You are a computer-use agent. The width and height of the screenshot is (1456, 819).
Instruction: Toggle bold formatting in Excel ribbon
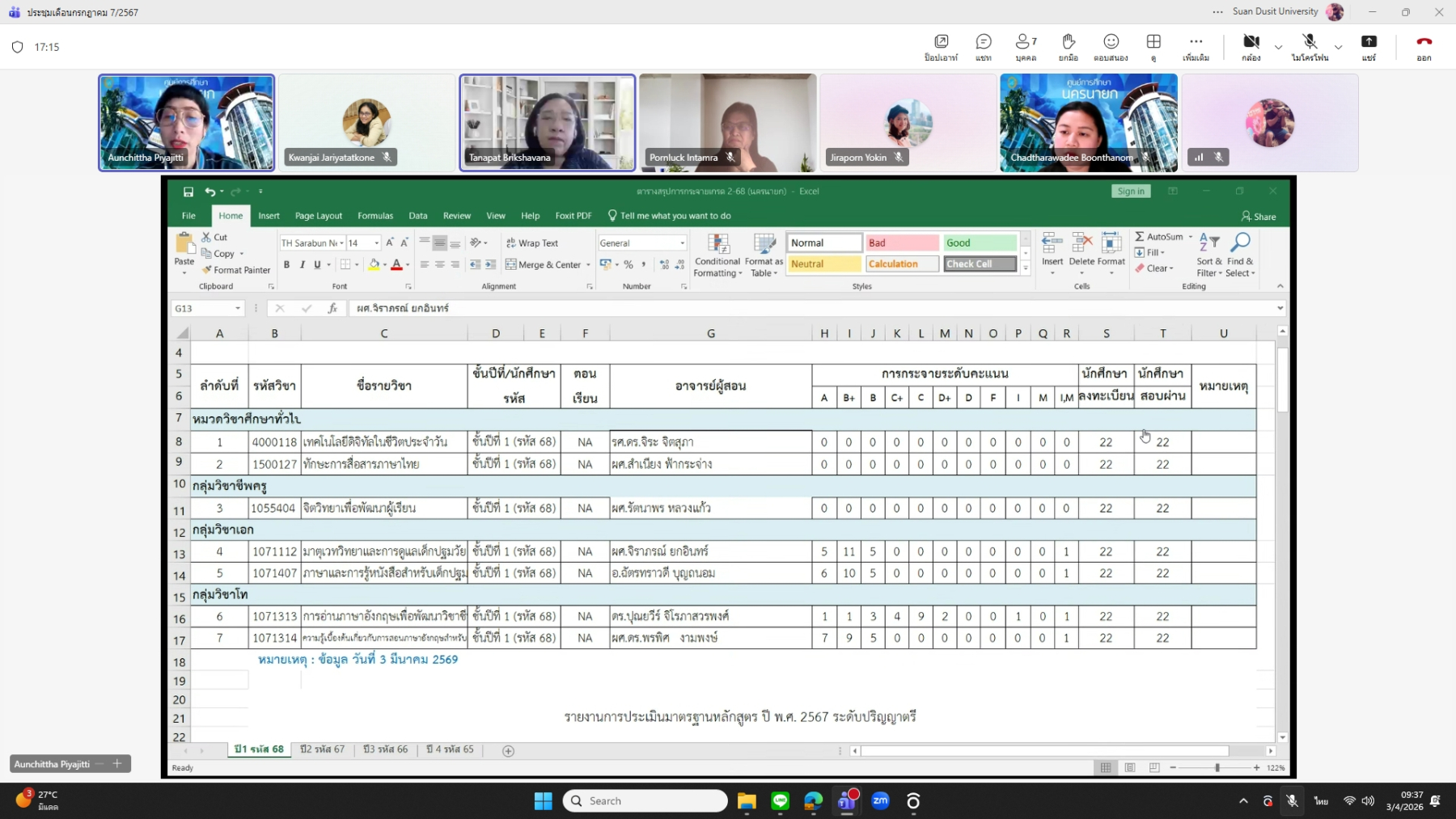coord(286,264)
